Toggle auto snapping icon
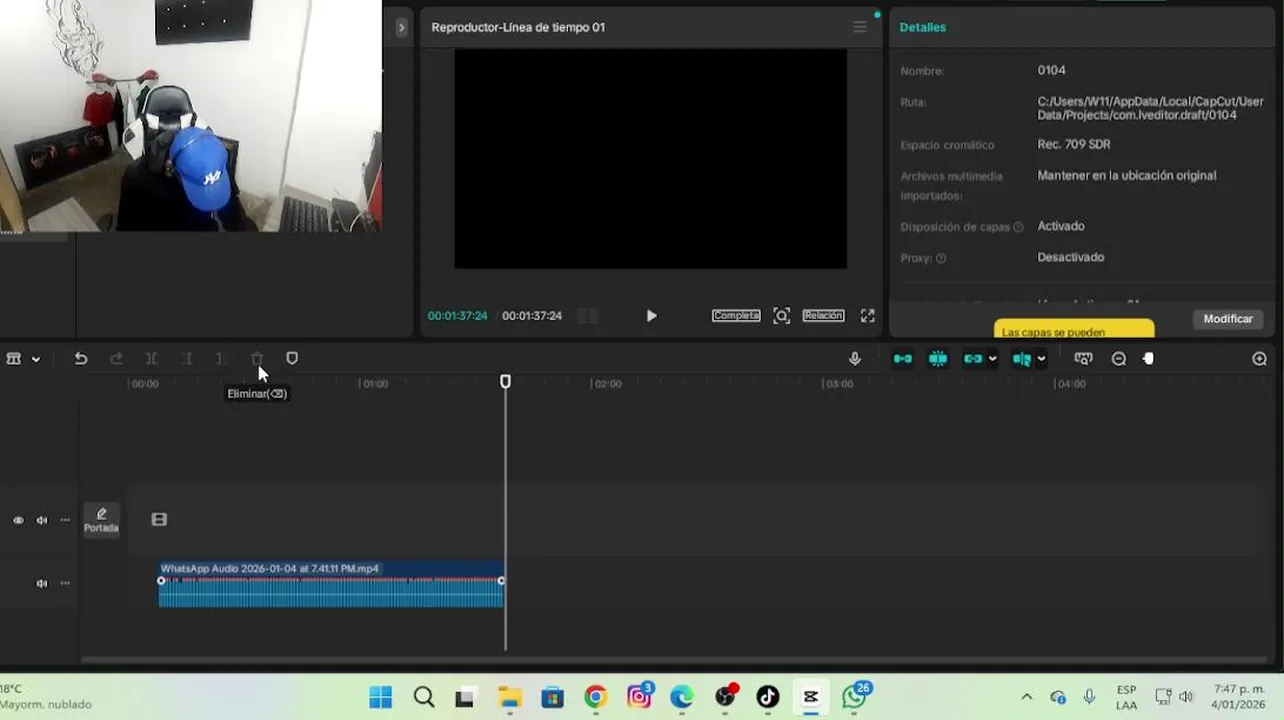Screen dimensions: 1284x720 (x=938, y=358)
